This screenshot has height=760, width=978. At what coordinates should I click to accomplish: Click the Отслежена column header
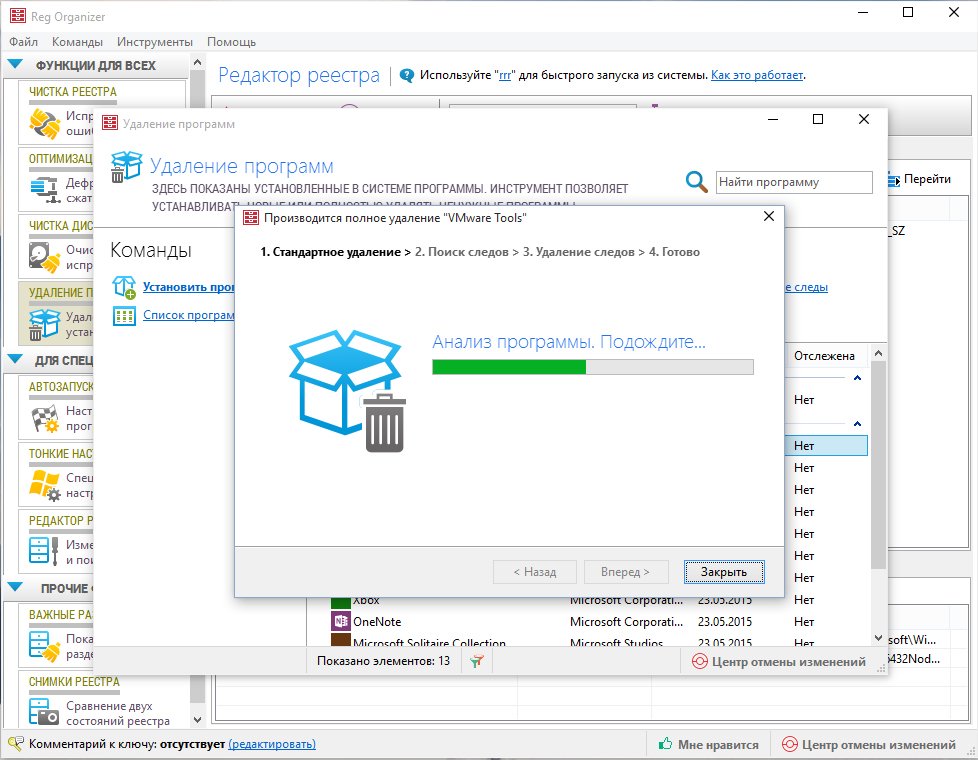click(824, 356)
